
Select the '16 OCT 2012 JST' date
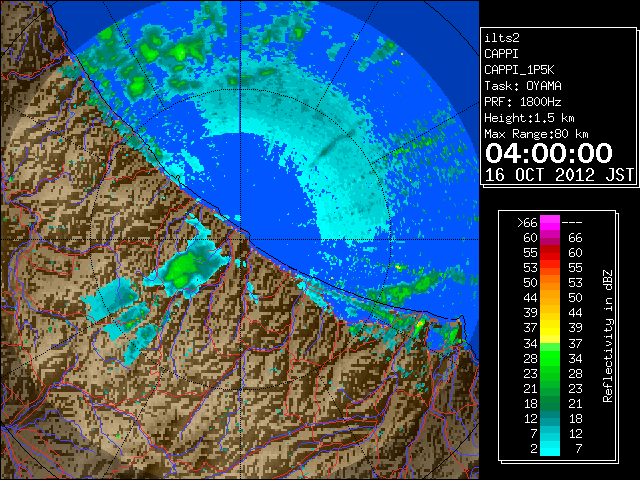click(x=560, y=175)
